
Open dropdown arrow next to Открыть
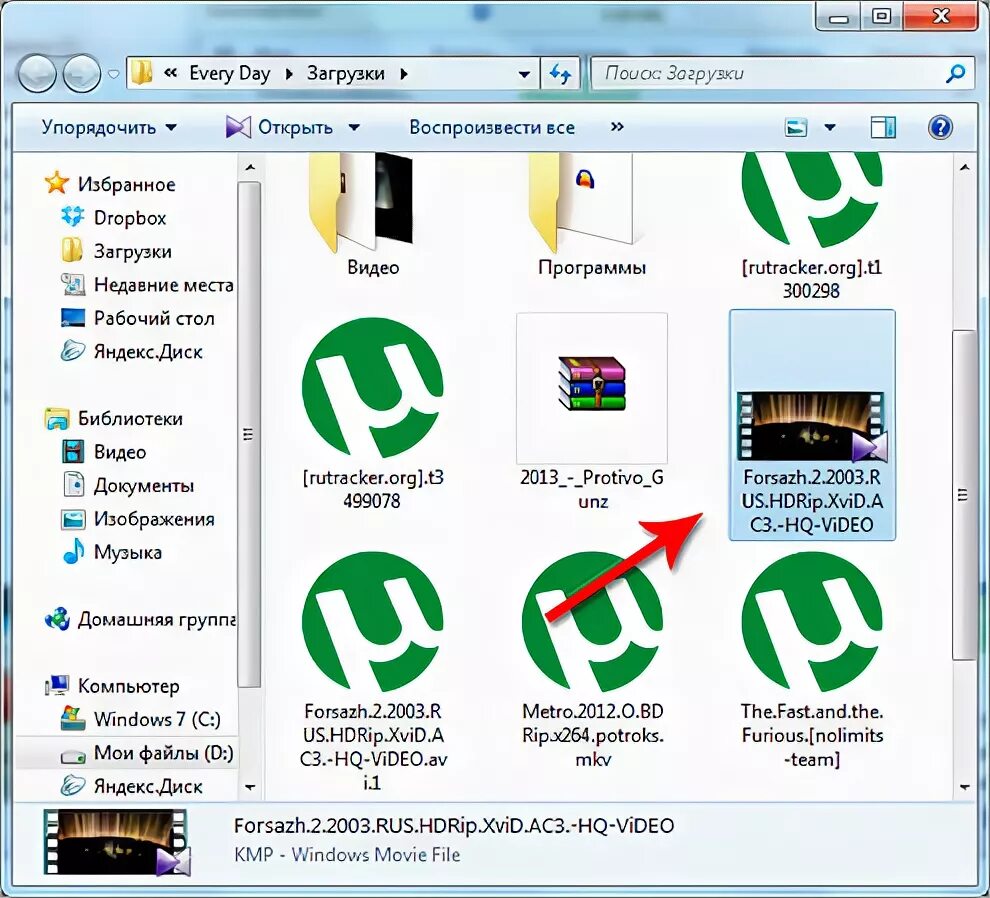coord(354,128)
